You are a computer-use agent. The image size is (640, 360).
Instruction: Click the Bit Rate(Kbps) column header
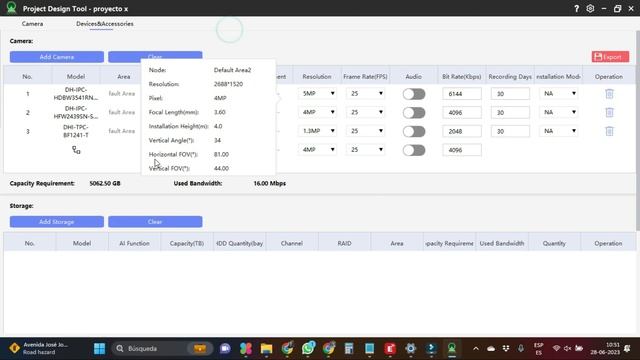pyautogui.click(x=462, y=76)
